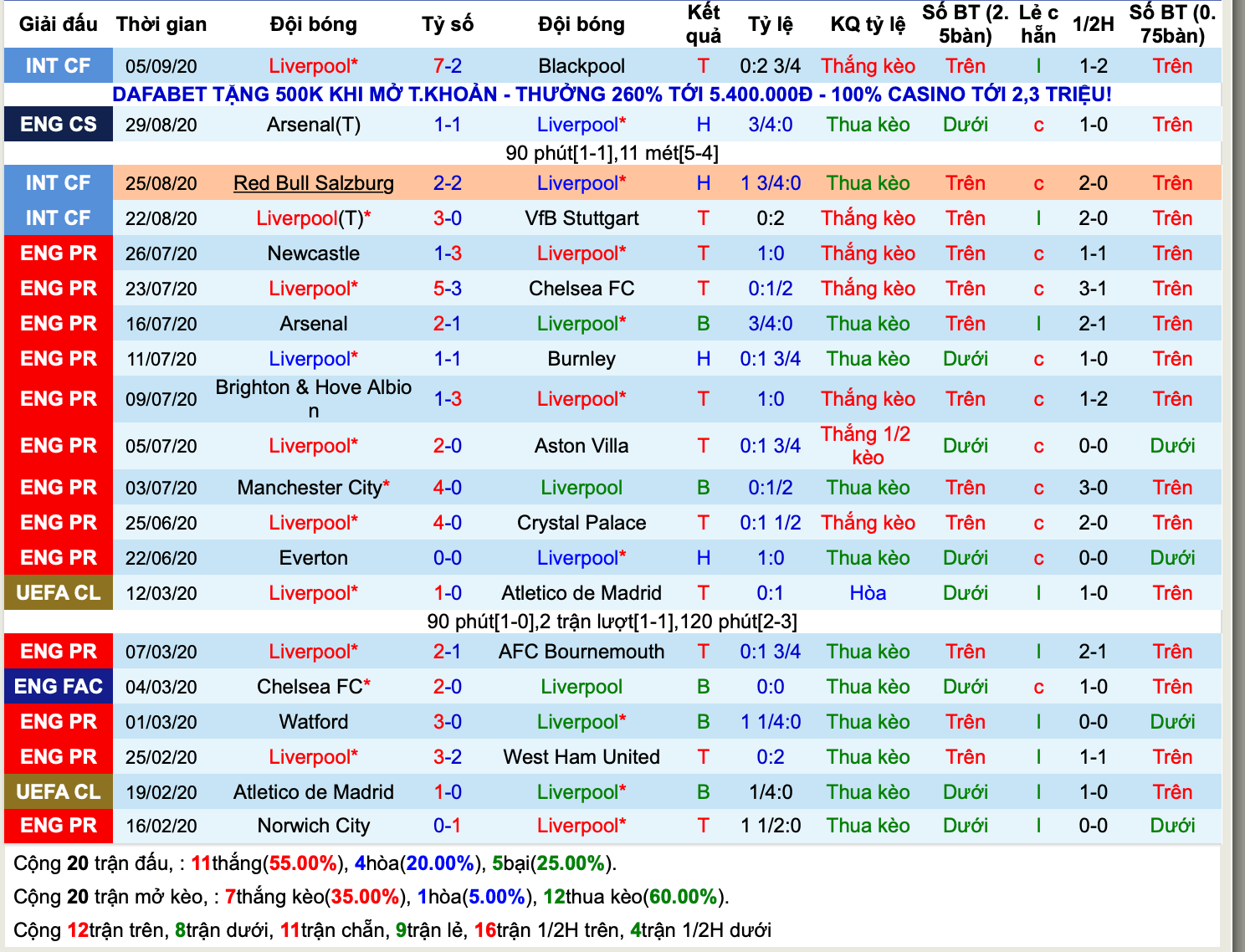Click the 120 phút[2-3] extra time note

pos(739,622)
